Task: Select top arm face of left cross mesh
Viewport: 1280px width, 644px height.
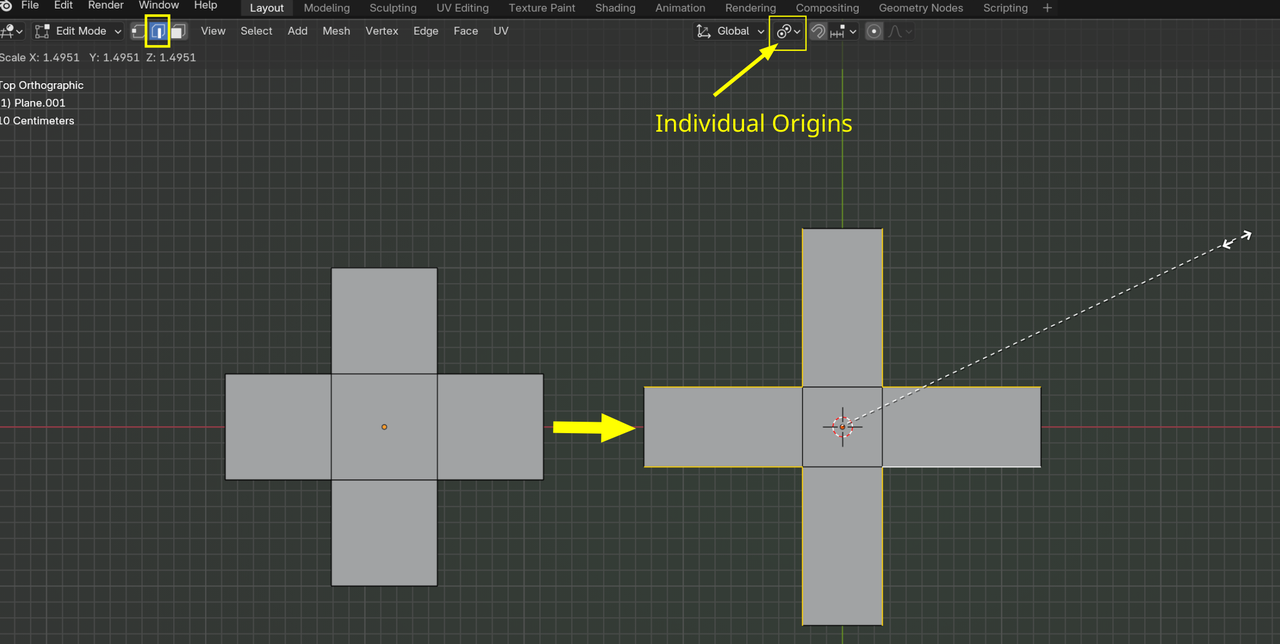Action: click(x=384, y=321)
